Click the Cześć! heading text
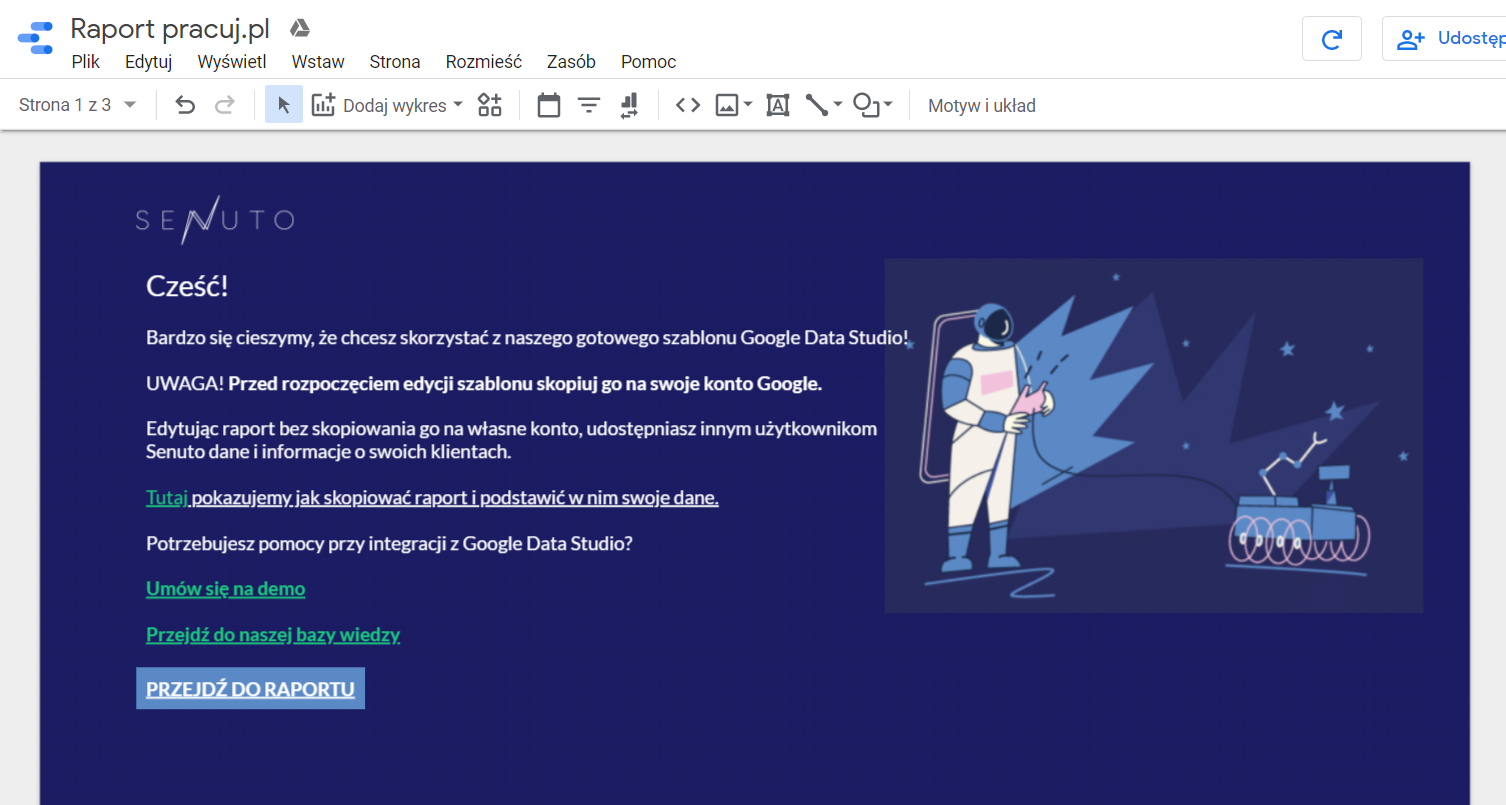The width and height of the screenshot is (1506, 805). pyautogui.click(x=187, y=286)
